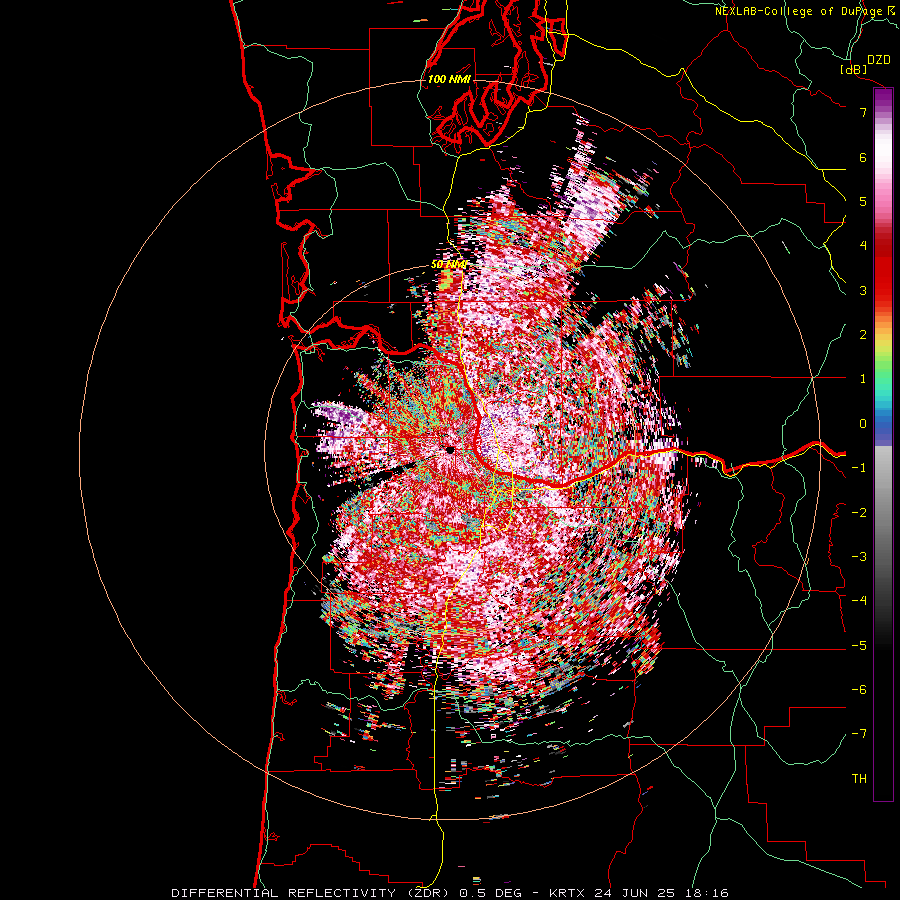Select the 2 dB scale value
The height and width of the screenshot is (900, 900).
(x=863, y=335)
